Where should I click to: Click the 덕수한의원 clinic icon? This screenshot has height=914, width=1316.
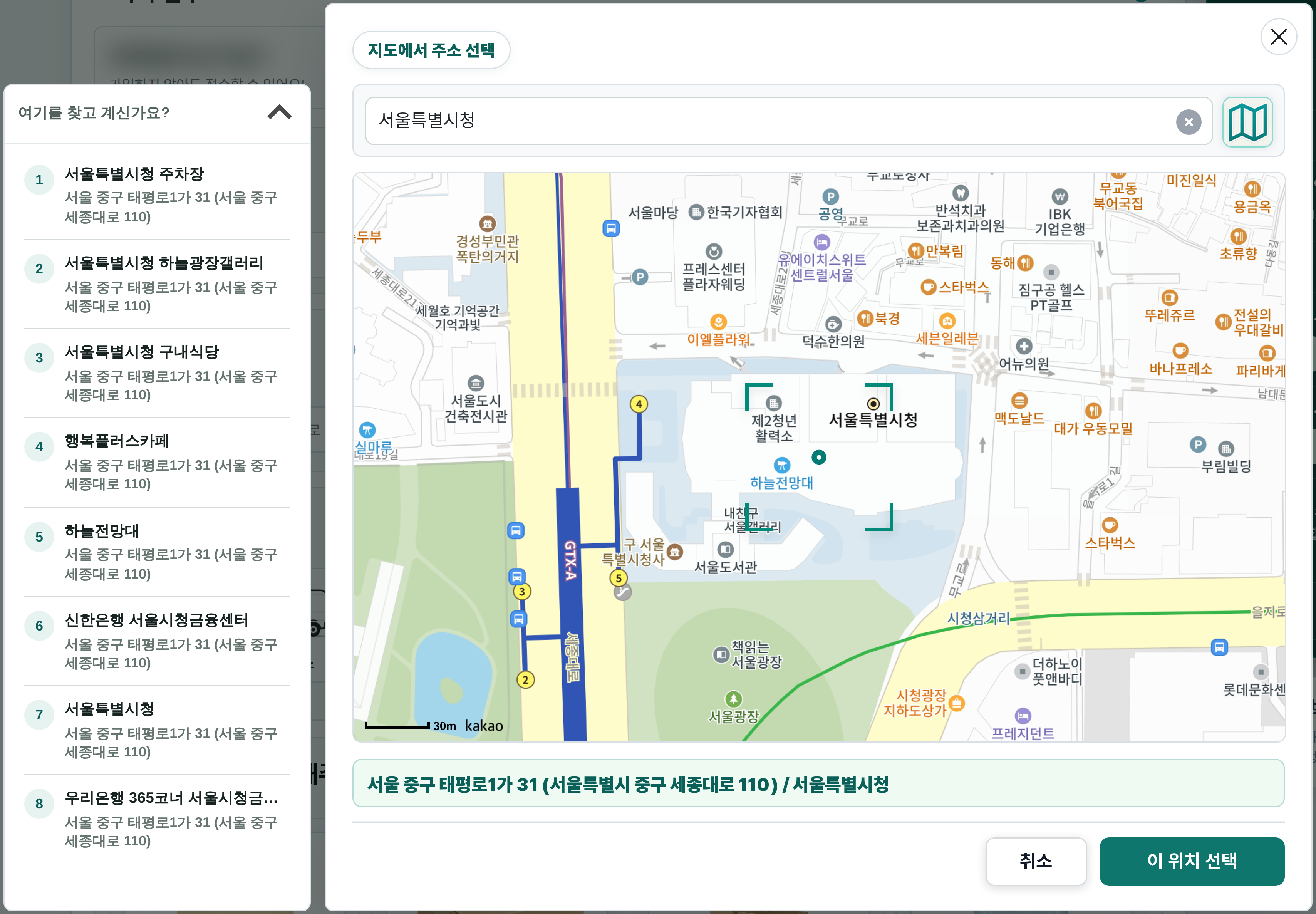[x=833, y=324]
